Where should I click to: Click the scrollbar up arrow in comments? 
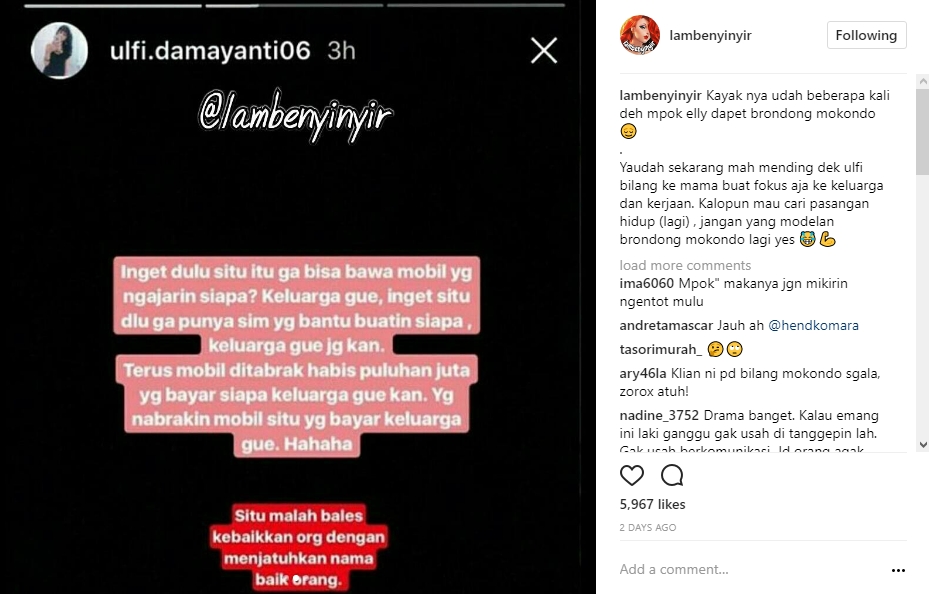pyautogui.click(x=922, y=81)
